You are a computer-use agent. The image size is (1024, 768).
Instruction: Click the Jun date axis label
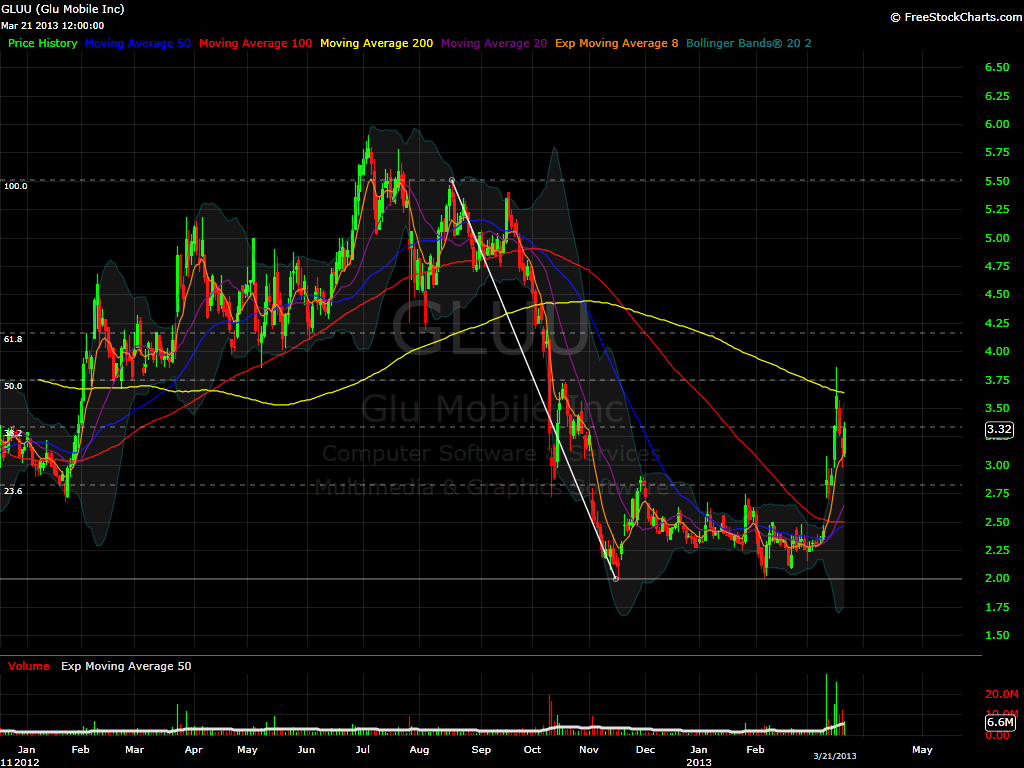[306, 750]
